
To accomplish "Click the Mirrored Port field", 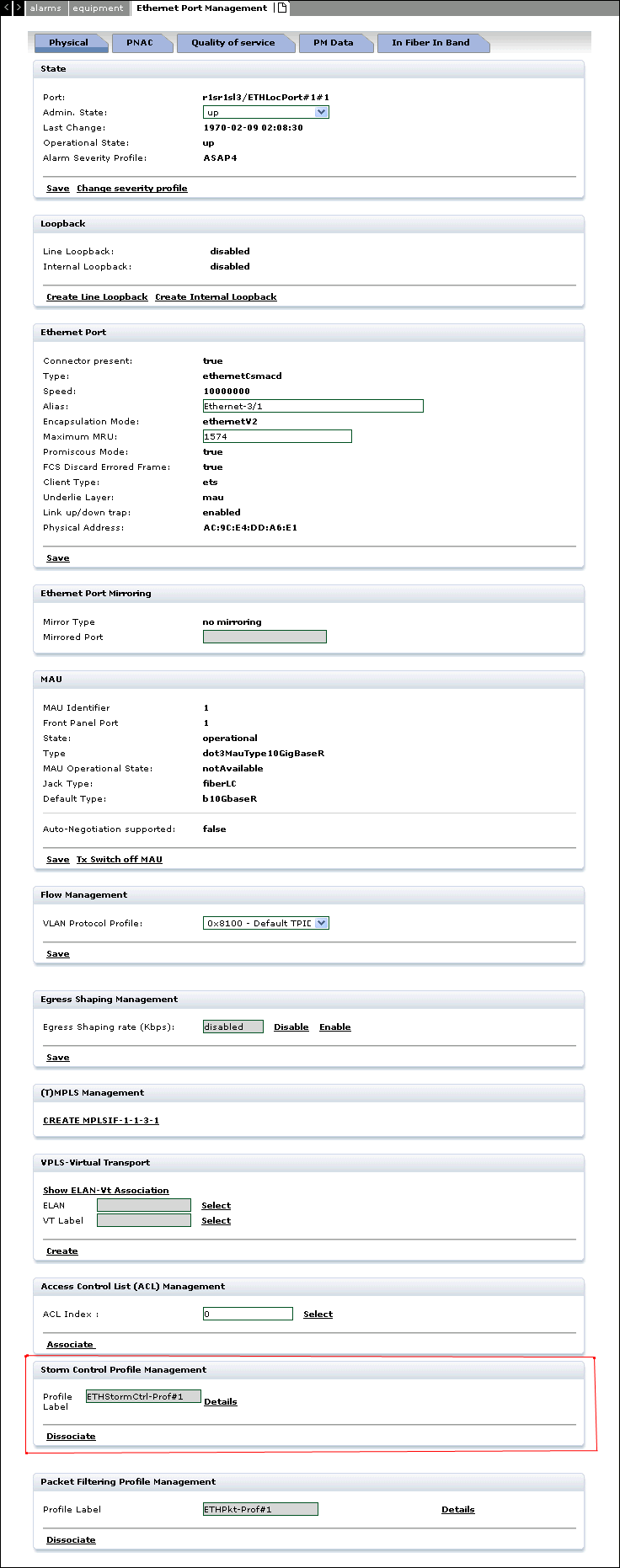I will click(265, 637).
